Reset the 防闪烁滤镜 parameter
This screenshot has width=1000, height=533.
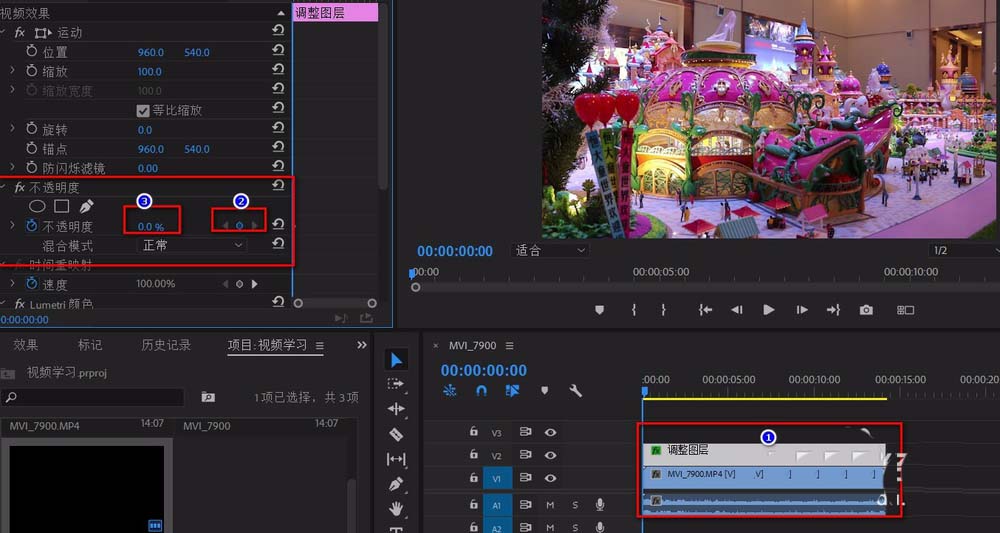(278, 166)
